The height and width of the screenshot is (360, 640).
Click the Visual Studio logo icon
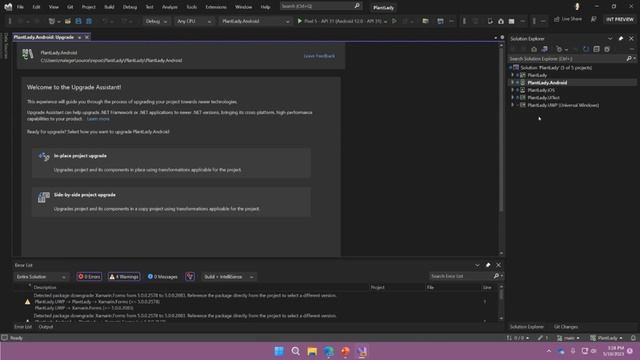(8, 7)
